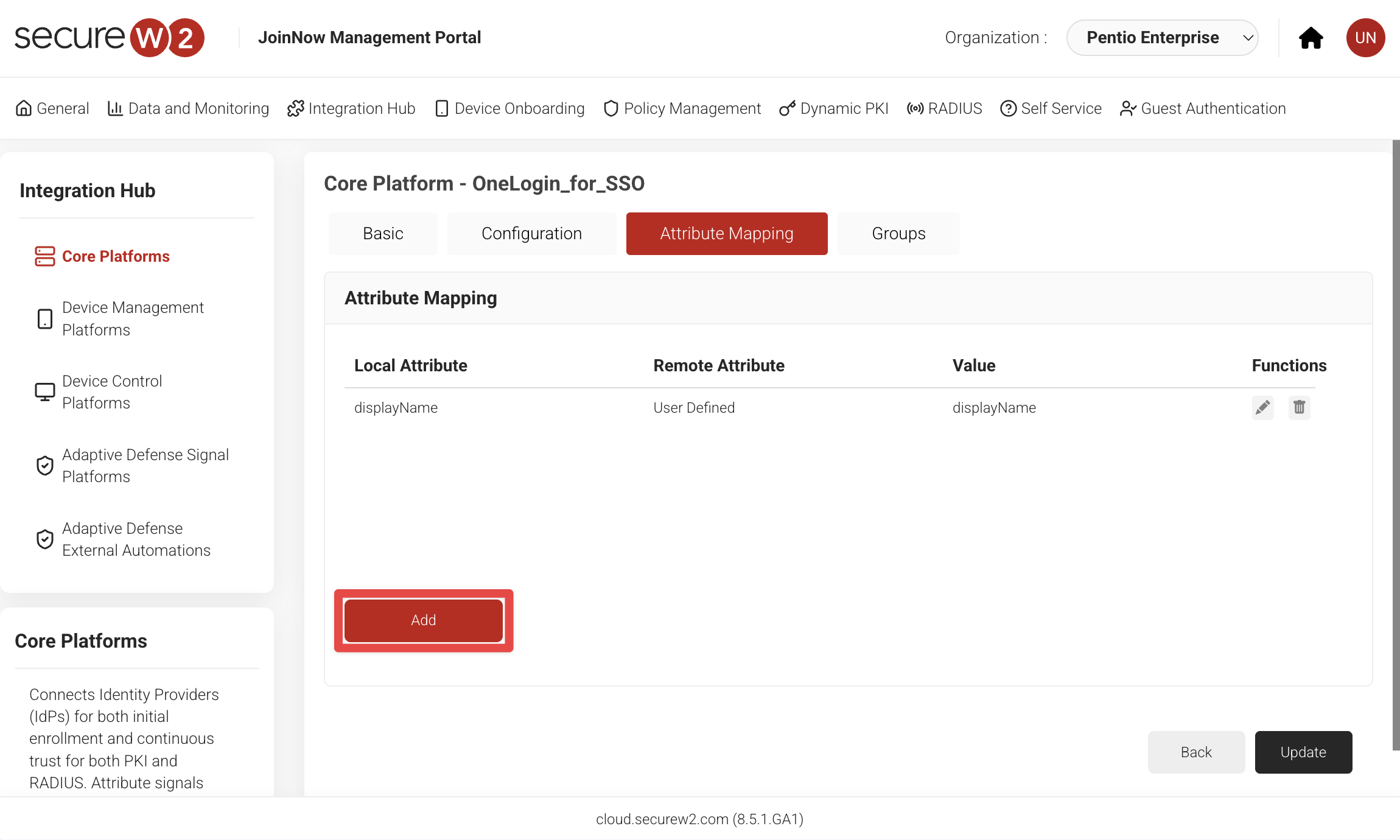The image size is (1400, 840).
Task: Open the RADIUS menu
Action: [x=945, y=108]
